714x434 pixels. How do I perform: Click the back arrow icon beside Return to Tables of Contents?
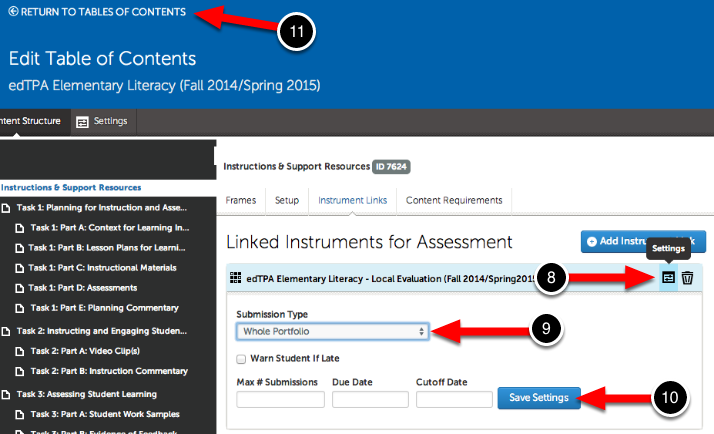13,11
